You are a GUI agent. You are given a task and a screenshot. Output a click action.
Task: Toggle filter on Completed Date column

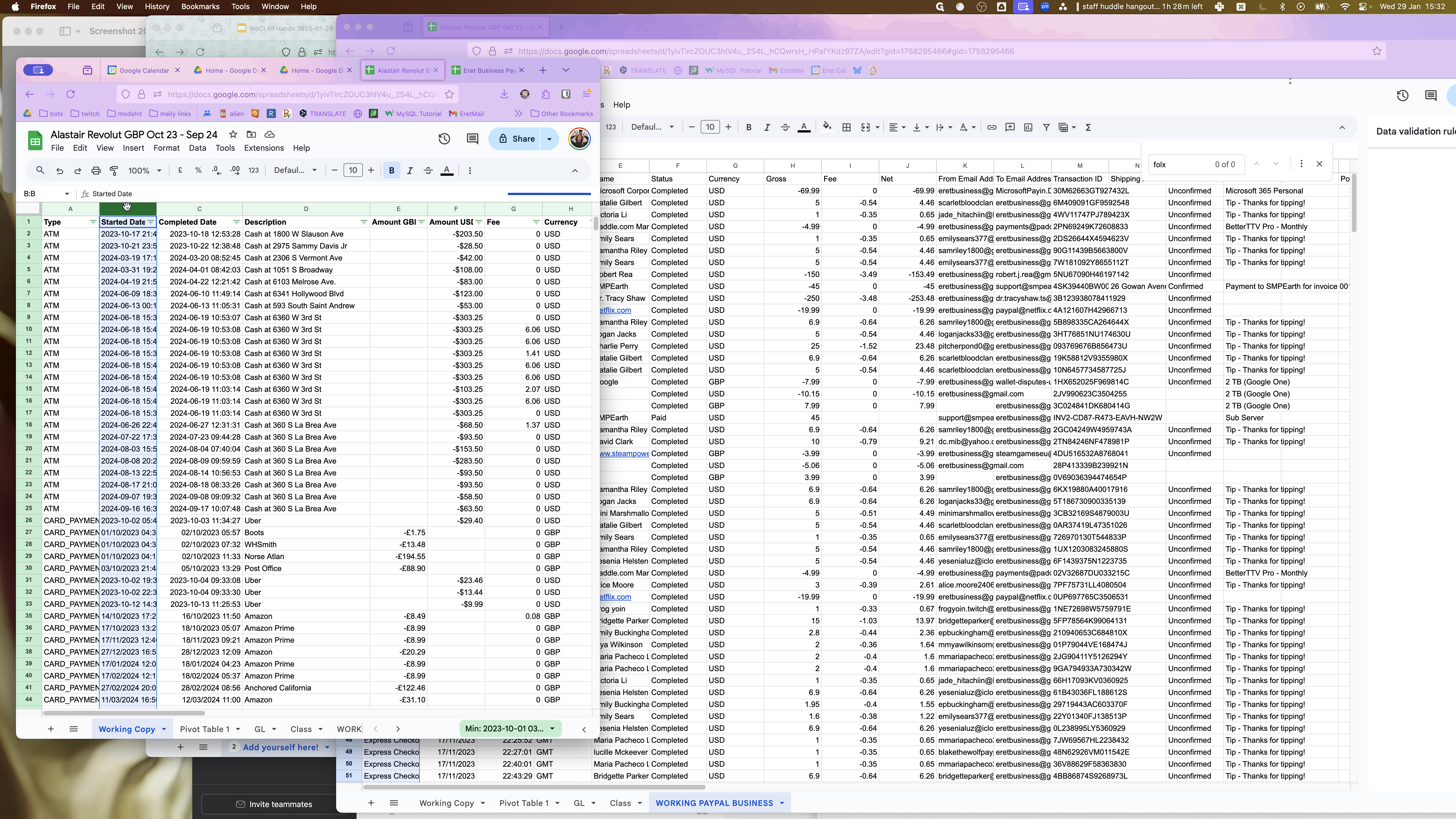(236, 222)
